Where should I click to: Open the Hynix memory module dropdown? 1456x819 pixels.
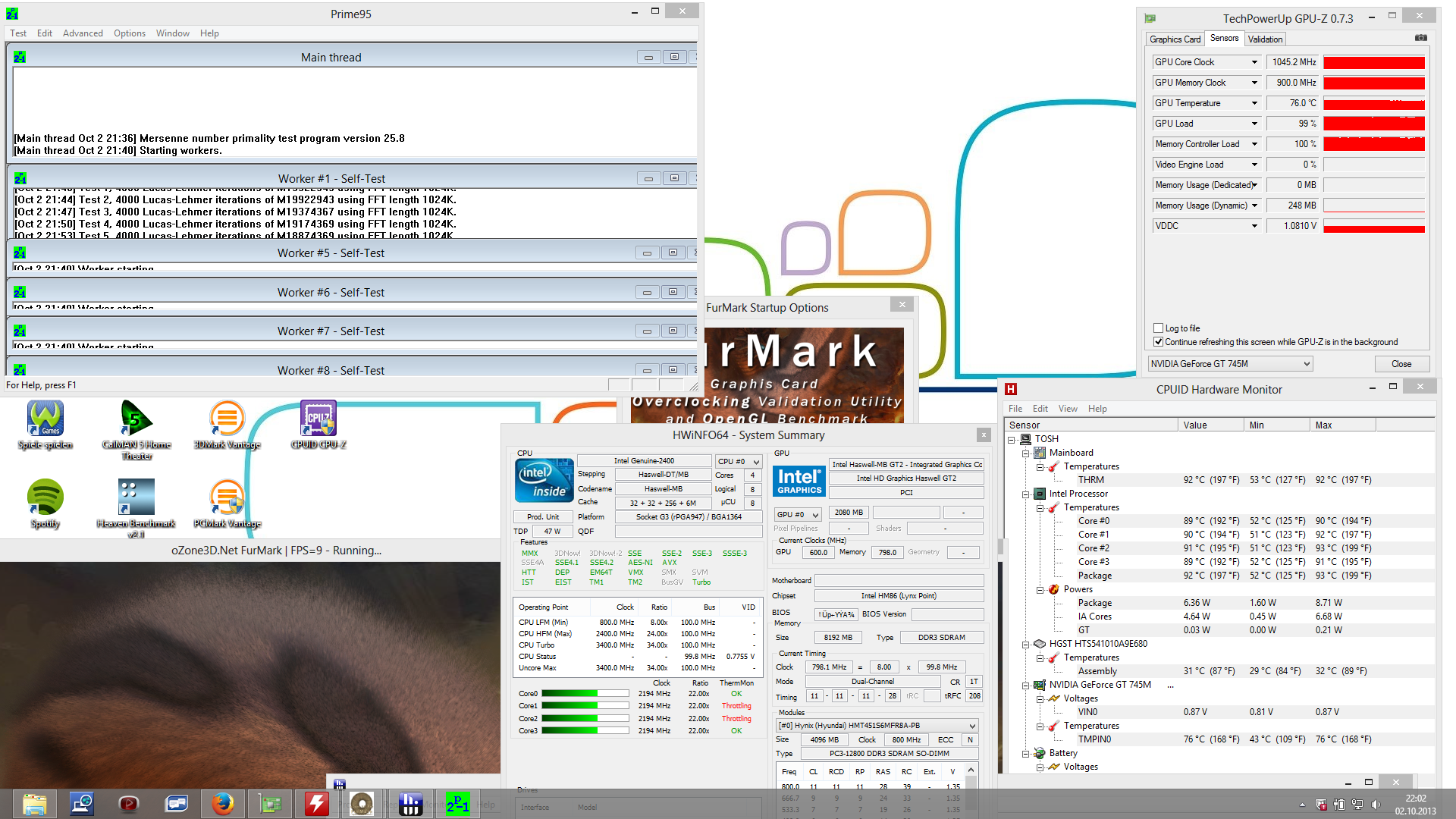877,726
